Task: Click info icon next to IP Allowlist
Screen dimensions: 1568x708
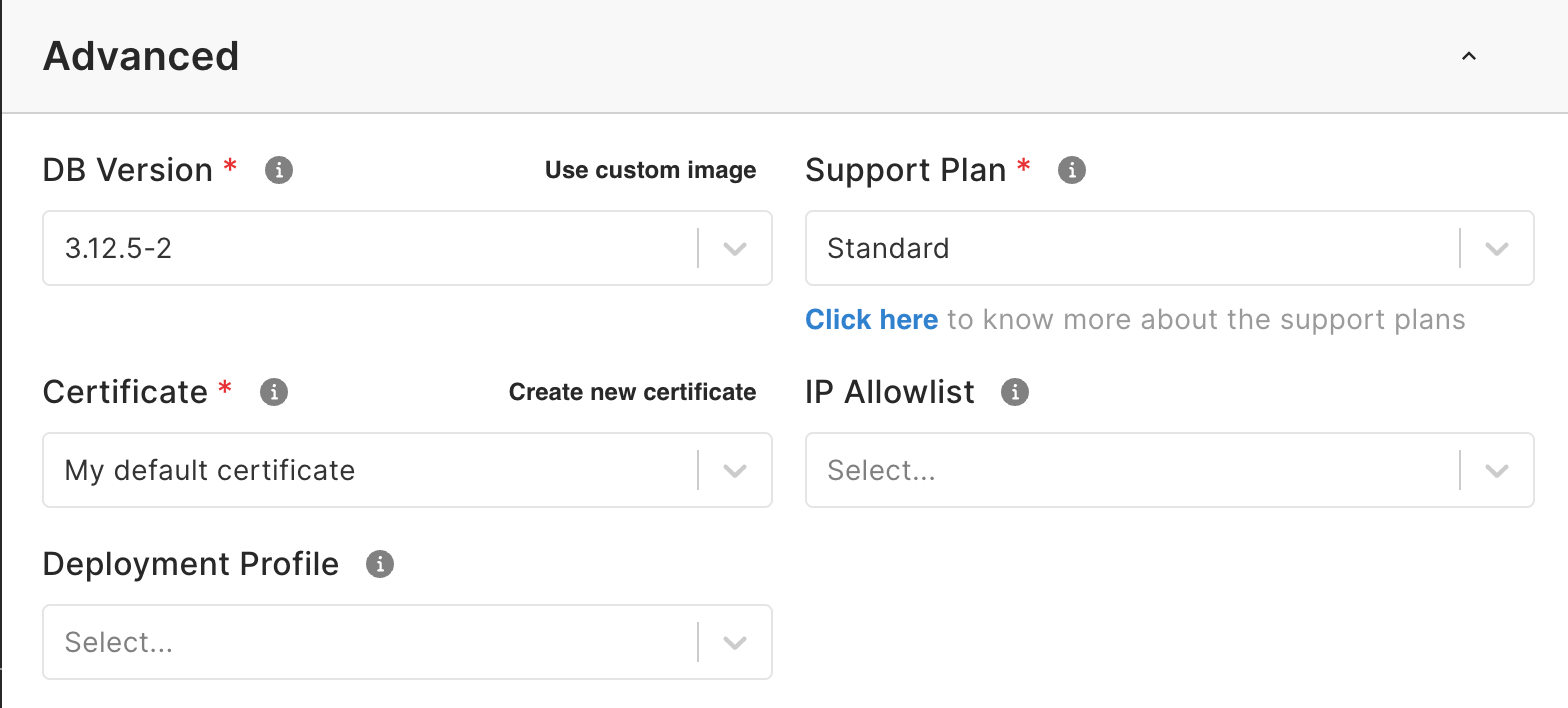Action: click(1015, 392)
